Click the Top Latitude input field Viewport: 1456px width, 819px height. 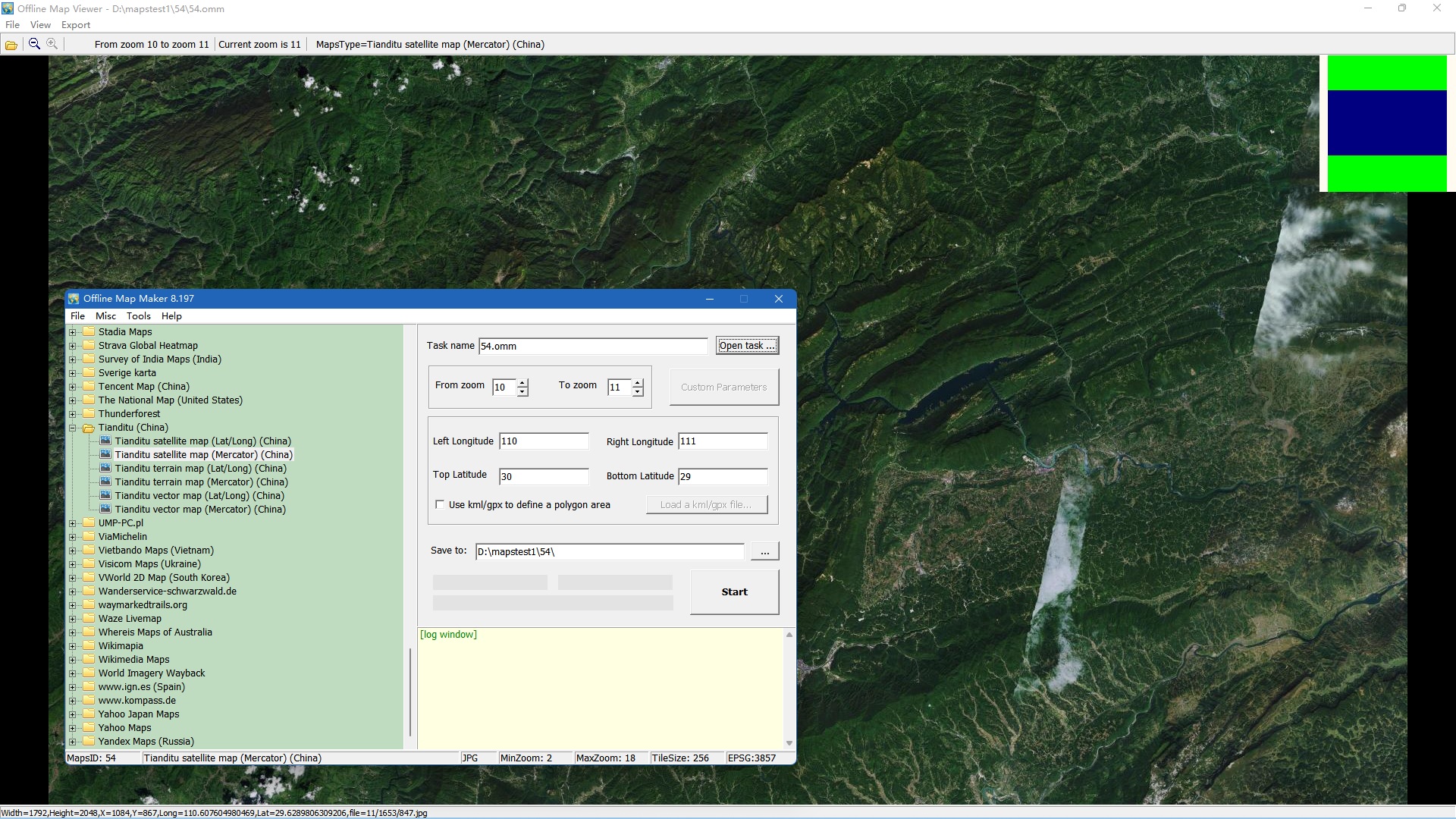tap(544, 476)
